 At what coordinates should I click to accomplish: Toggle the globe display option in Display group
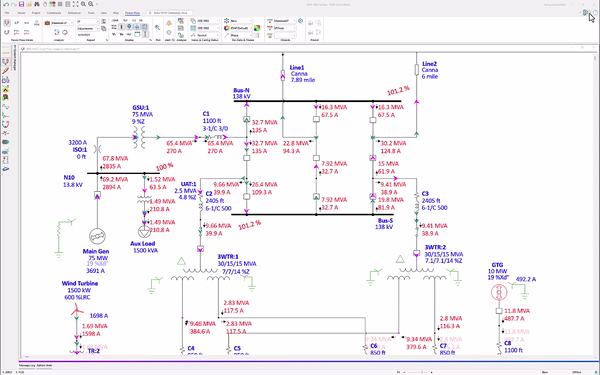(x=129, y=26)
